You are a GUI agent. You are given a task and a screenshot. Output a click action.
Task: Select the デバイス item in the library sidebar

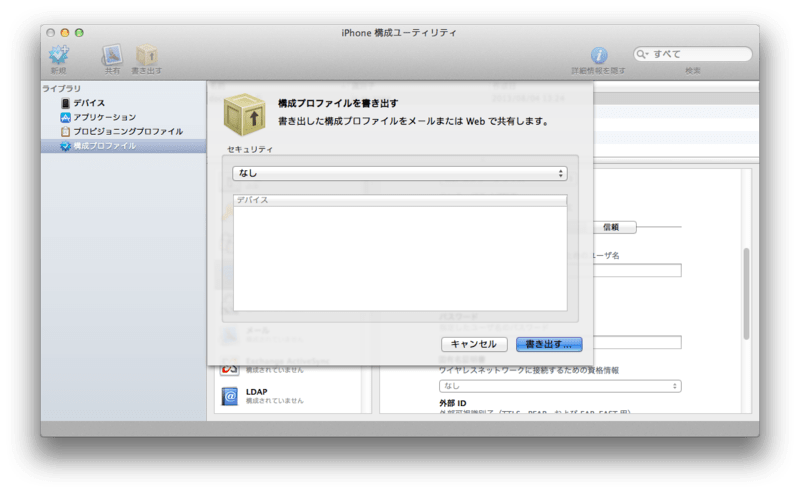[123, 103]
